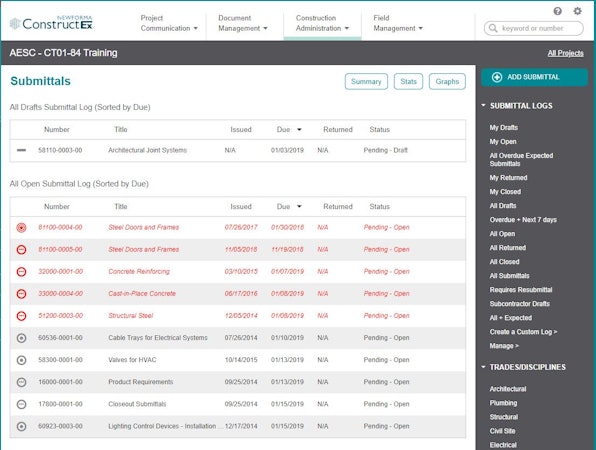Open the settings gear icon

pos(577,11)
